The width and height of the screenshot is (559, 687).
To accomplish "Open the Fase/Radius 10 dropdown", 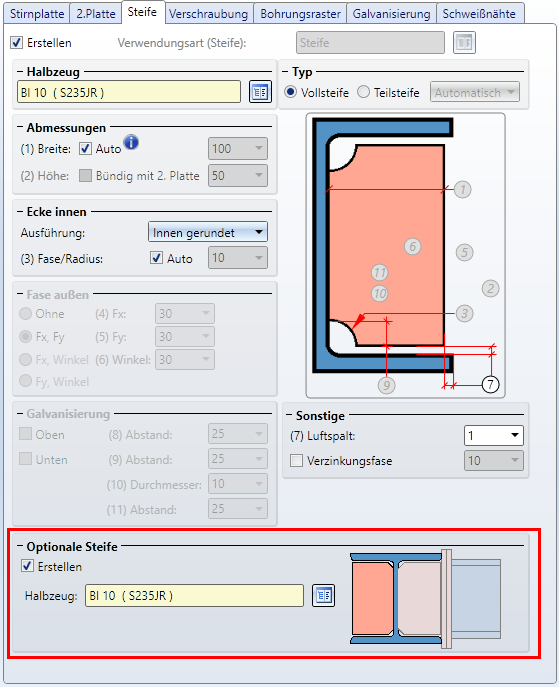I will (x=238, y=258).
